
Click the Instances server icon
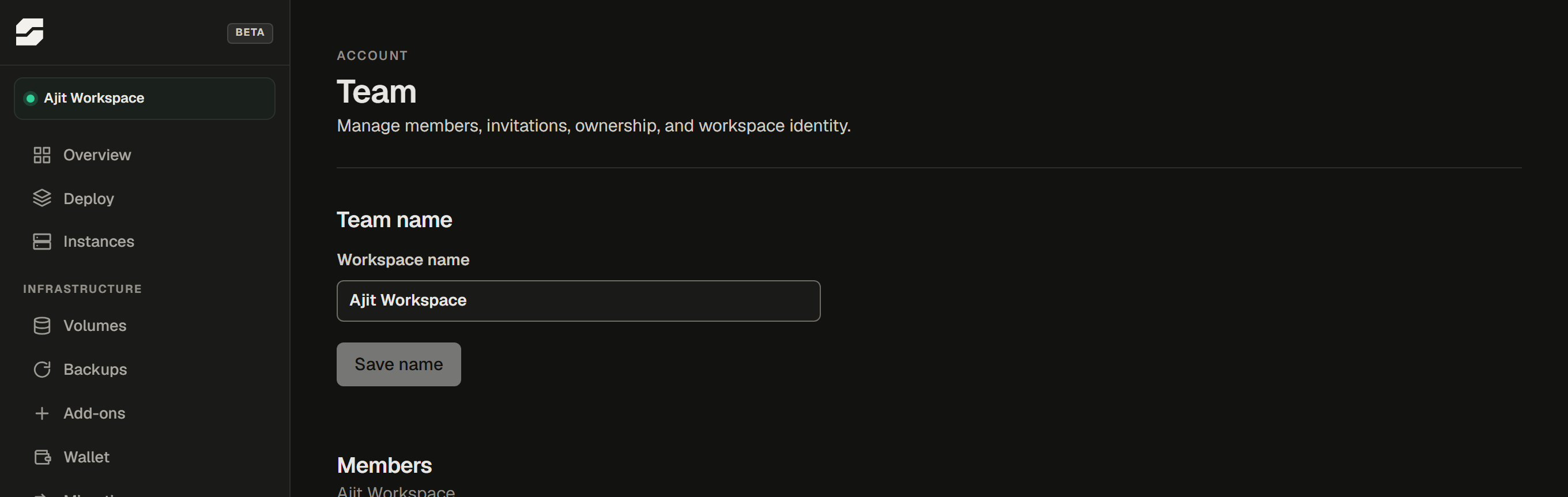(42, 242)
